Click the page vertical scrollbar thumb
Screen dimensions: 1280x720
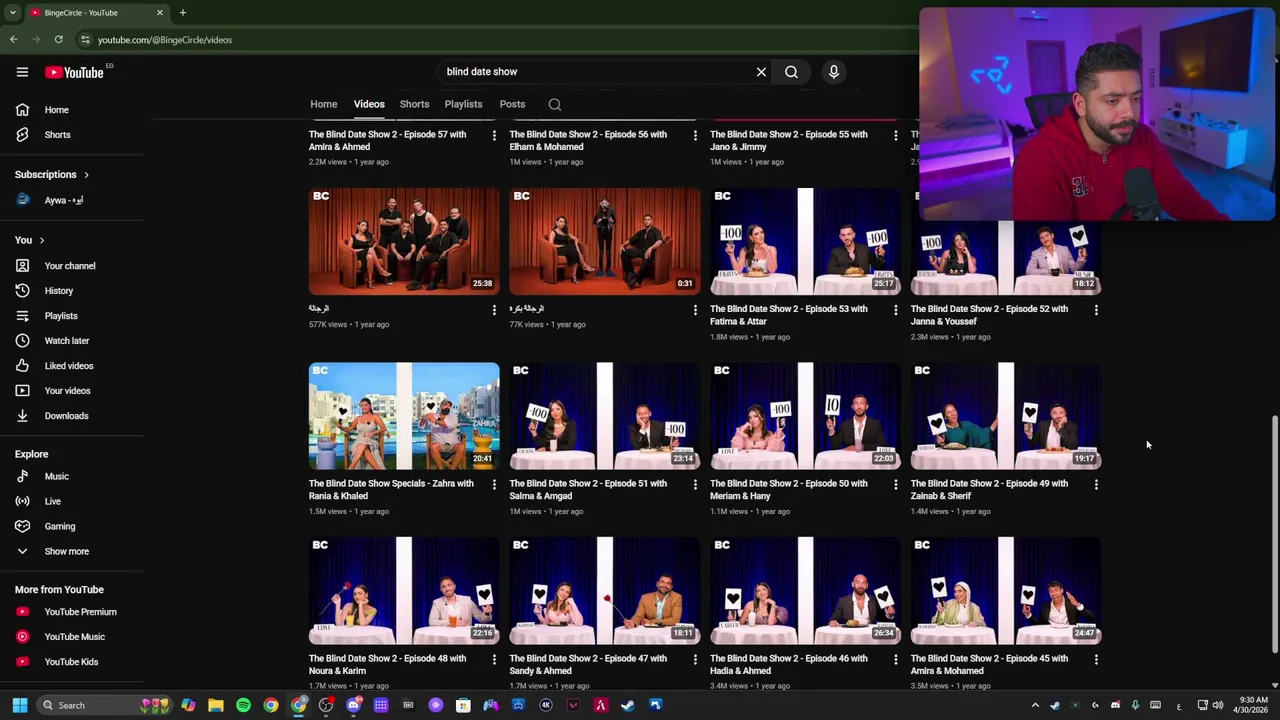coord(1274,532)
